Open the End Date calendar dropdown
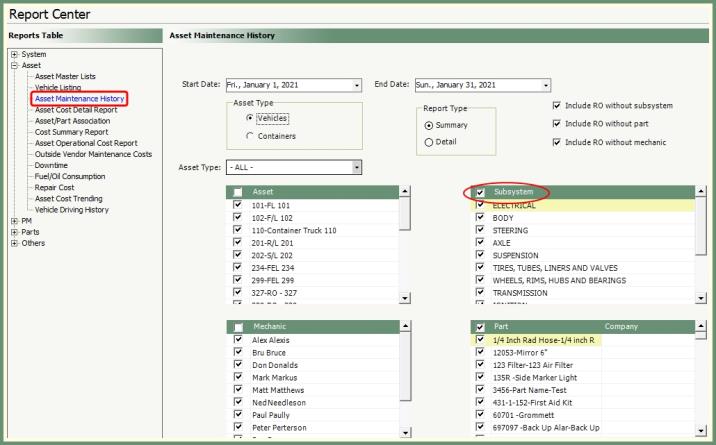The width and height of the screenshot is (716, 445). (x=545, y=86)
